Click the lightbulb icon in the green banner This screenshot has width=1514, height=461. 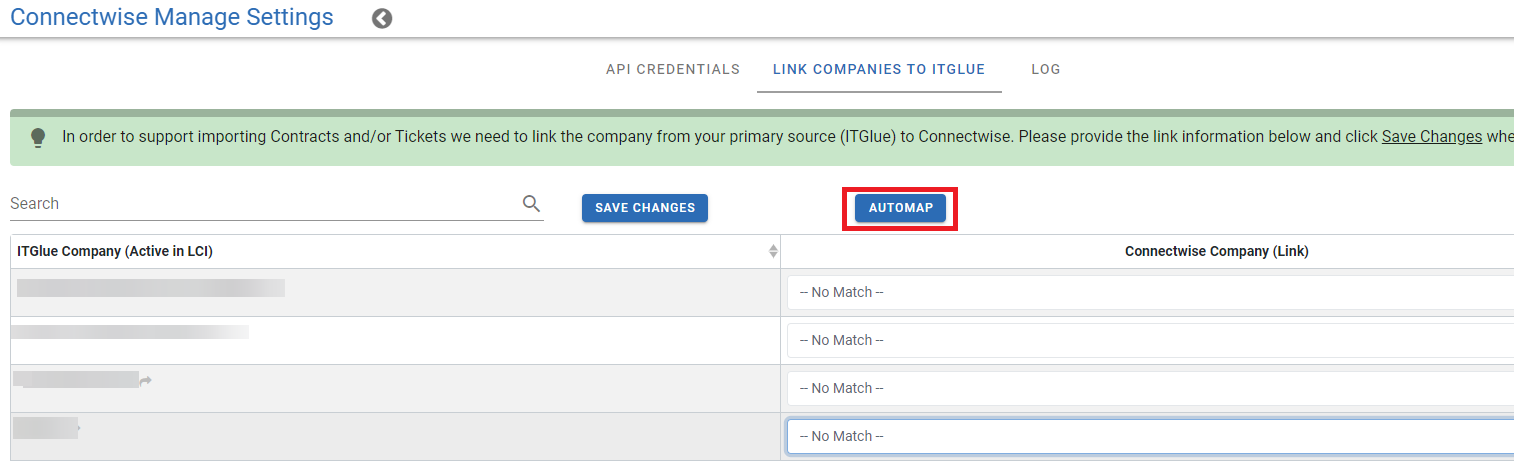tap(38, 137)
